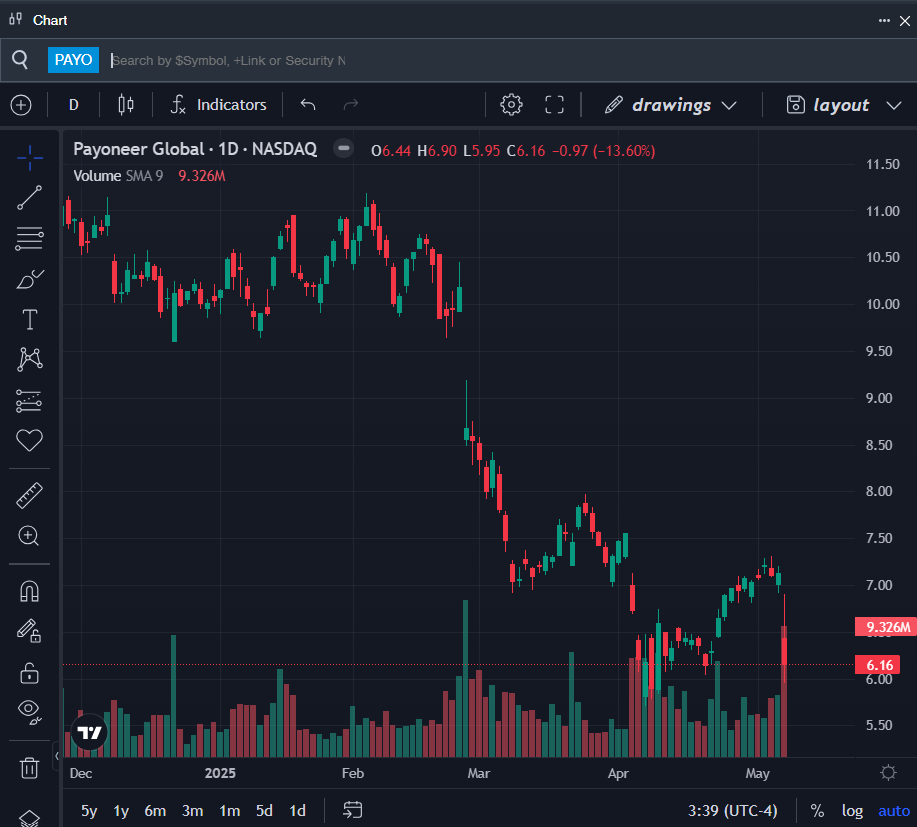
Task: Open the candlestick chart style menu
Action: [x=126, y=105]
